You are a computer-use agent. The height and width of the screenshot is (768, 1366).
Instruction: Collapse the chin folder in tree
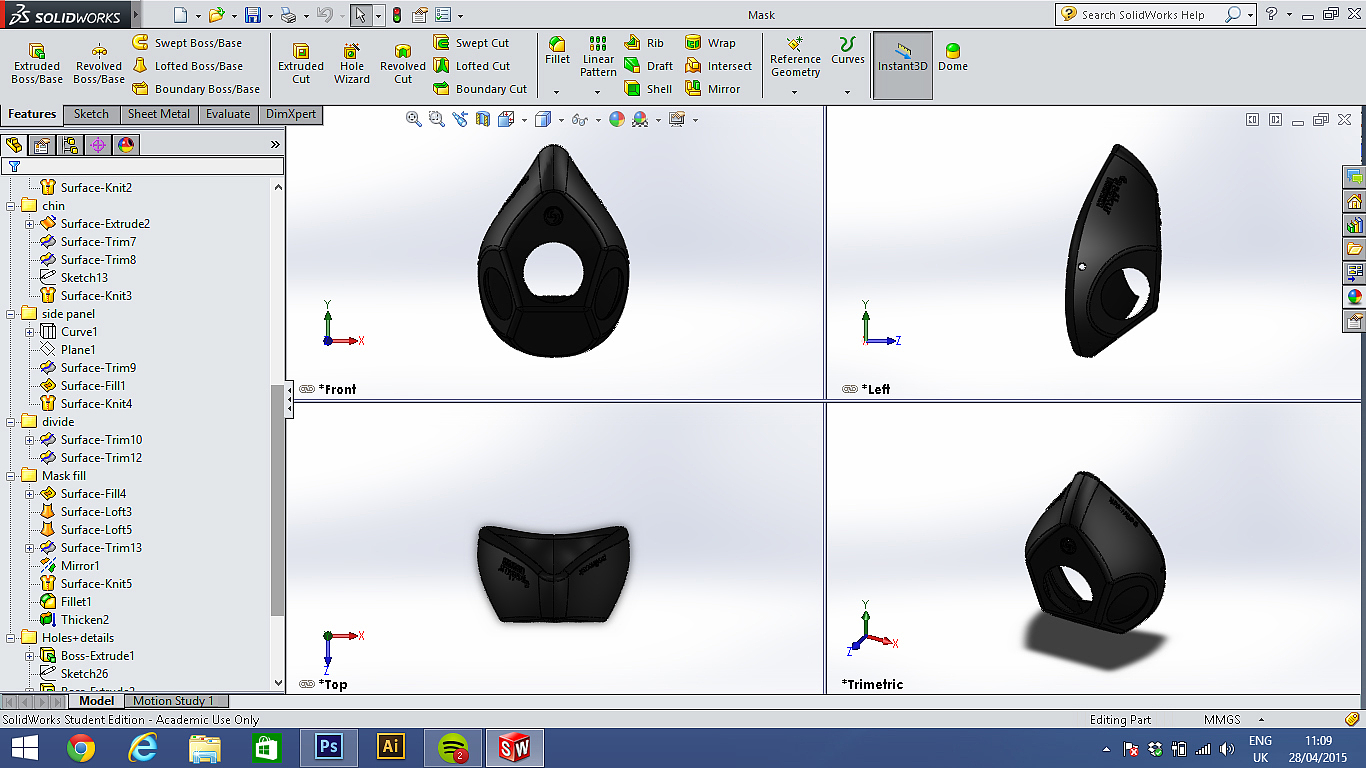click(12, 206)
